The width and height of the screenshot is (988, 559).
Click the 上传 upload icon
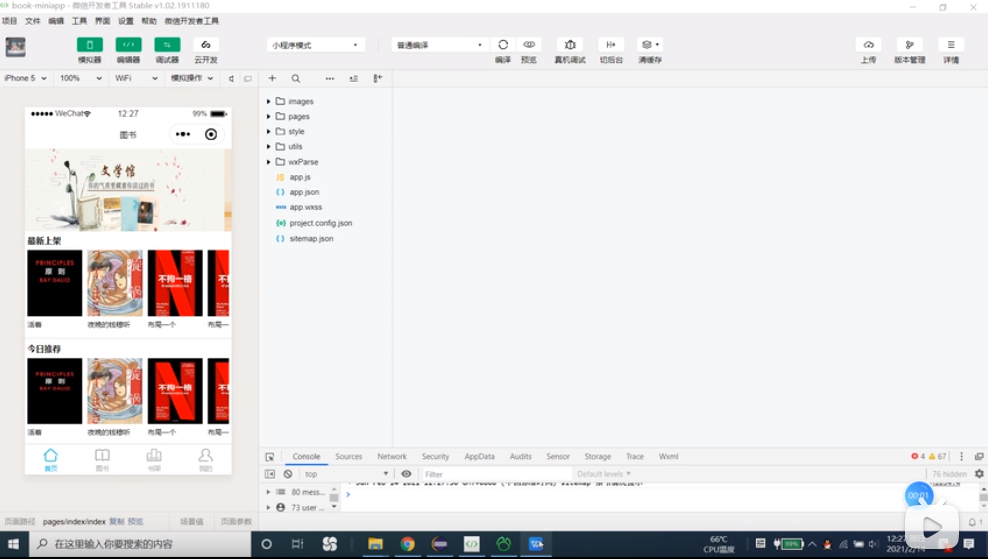(x=868, y=45)
